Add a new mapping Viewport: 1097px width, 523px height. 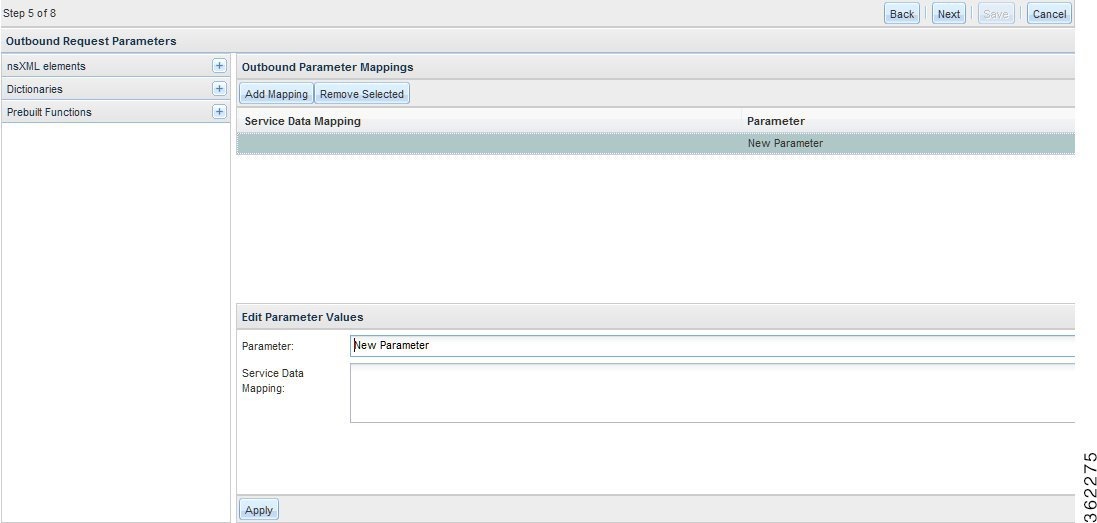click(x=276, y=94)
